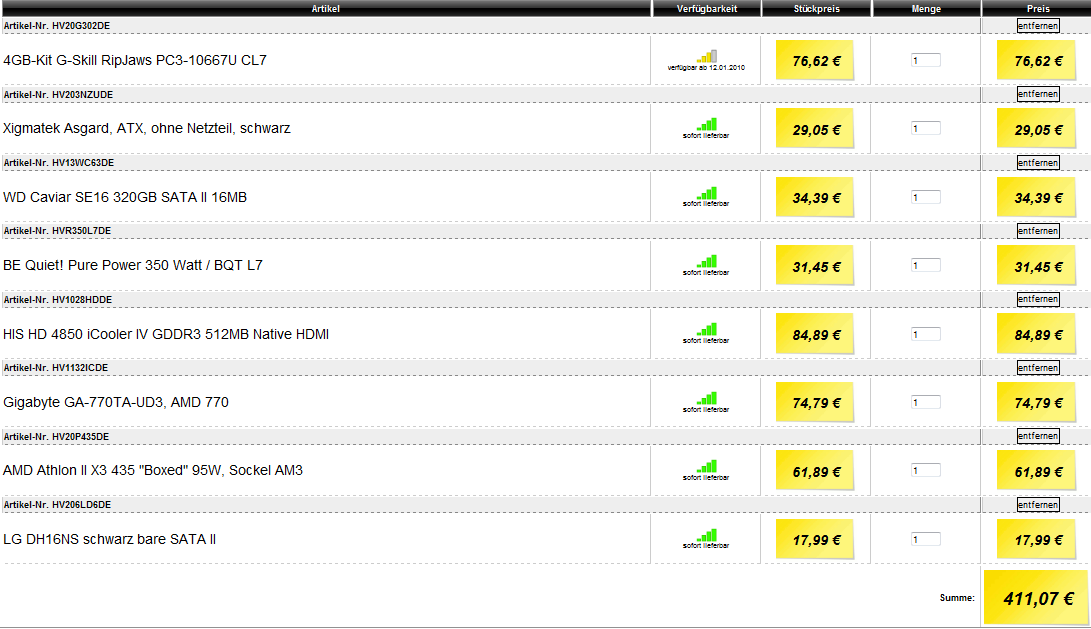
Task: Click Artikel-Nr. HV206LD6DE label
Action: (x=57, y=505)
